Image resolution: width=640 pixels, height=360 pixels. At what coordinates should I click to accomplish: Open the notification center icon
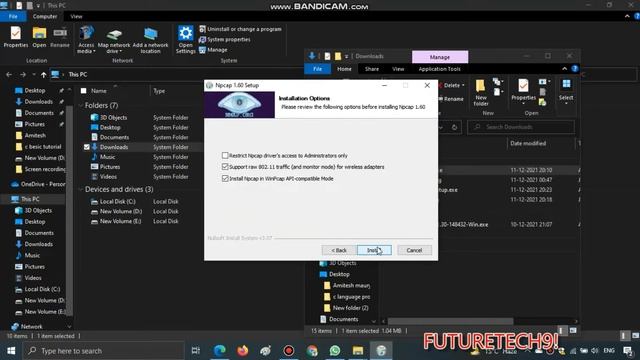coord(627,351)
